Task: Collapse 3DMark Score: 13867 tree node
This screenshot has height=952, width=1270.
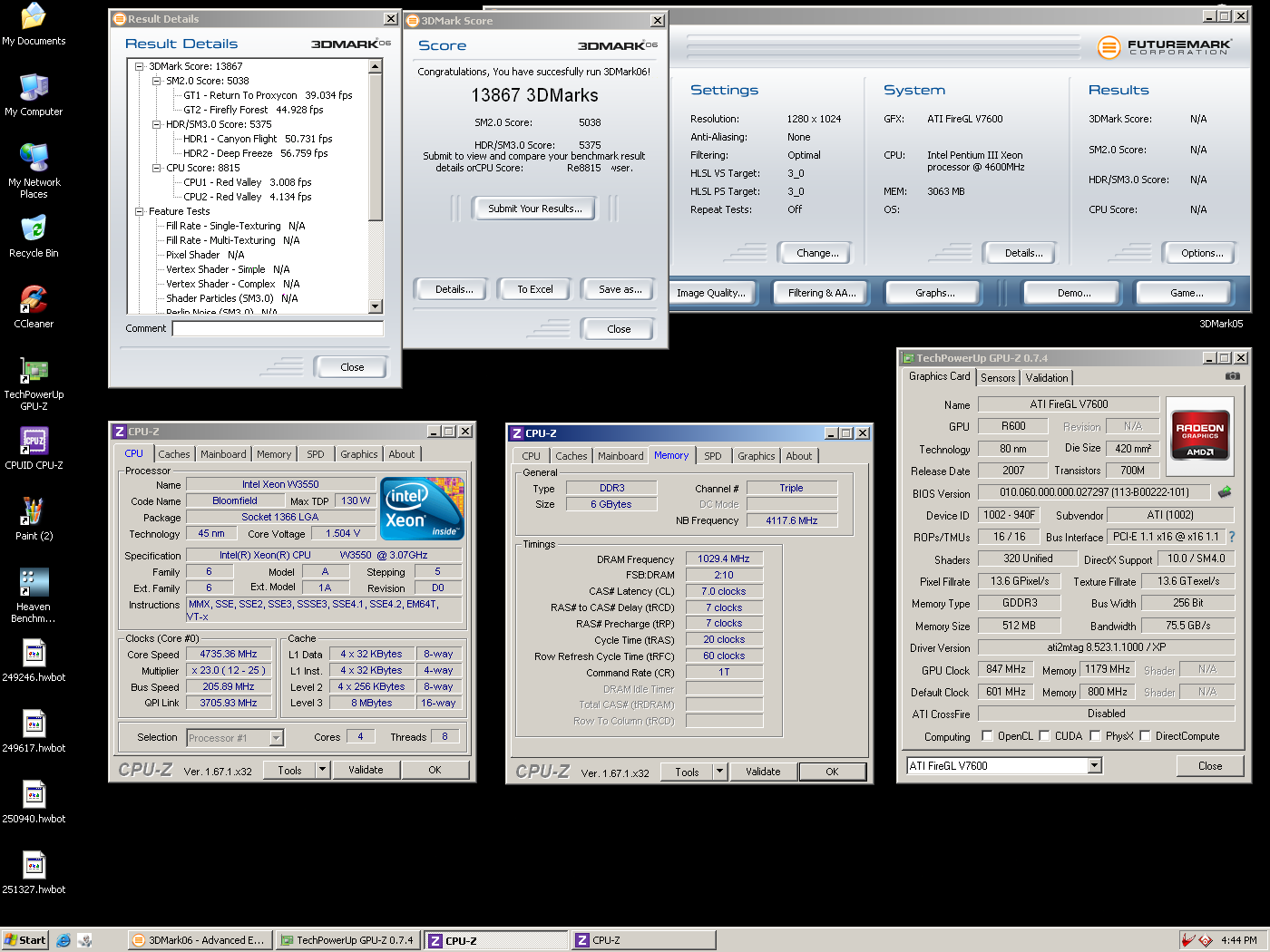Action: pos(139,66)
